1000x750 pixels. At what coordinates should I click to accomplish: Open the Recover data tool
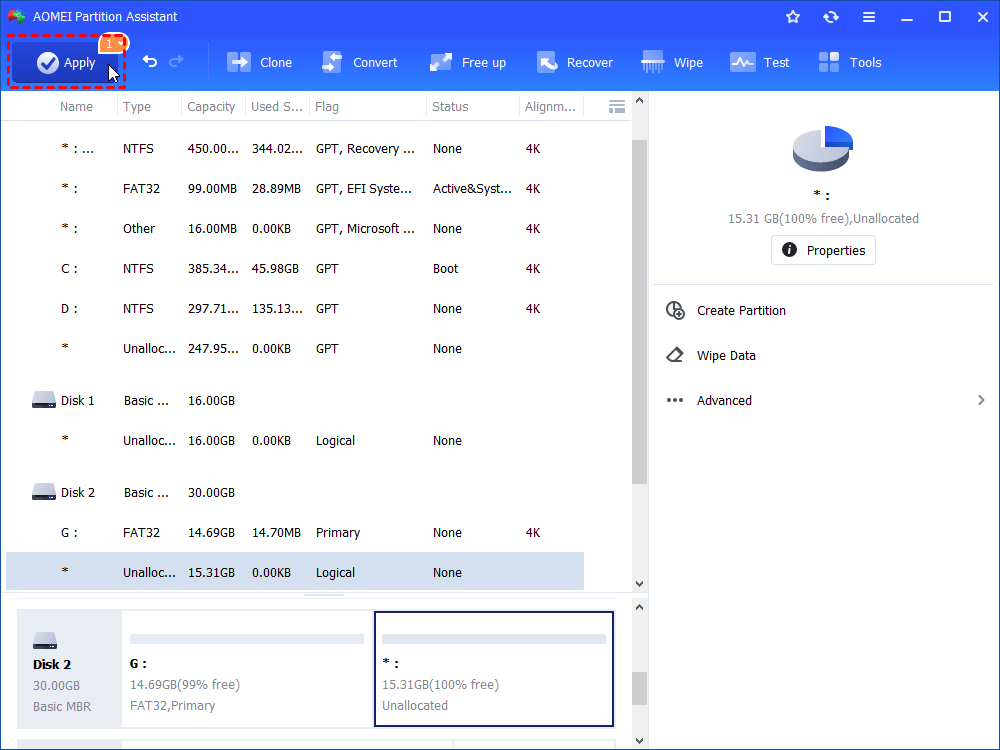(x=575, y=62)
